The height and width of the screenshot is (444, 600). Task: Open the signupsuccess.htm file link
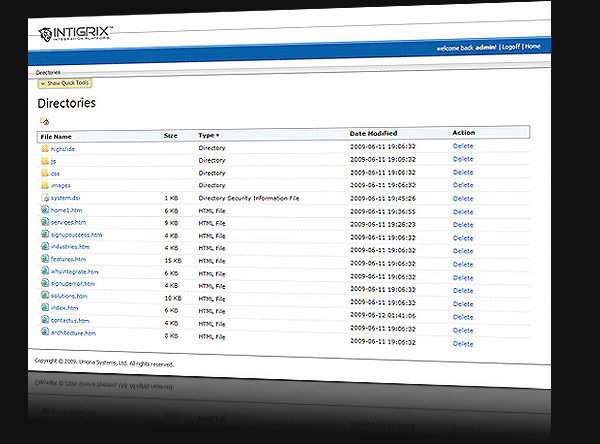(76, 235)
